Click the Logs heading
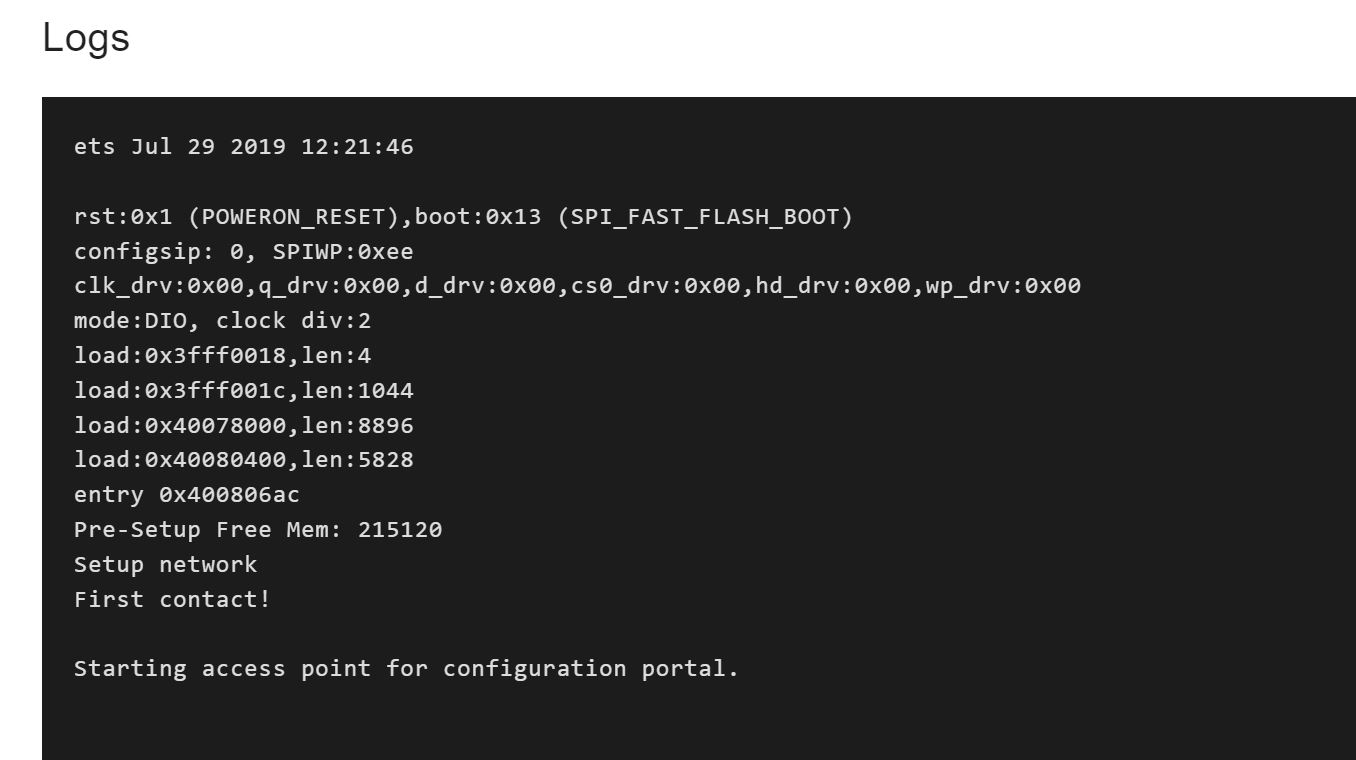1356x760 pixels. [86, 38]
